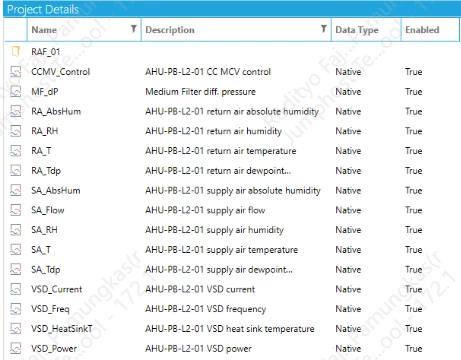Image resolution: width=461 pixels, height=360 pixels.
Task: Click description 'supply air temperature'
Action: click(x=252, y=250)
